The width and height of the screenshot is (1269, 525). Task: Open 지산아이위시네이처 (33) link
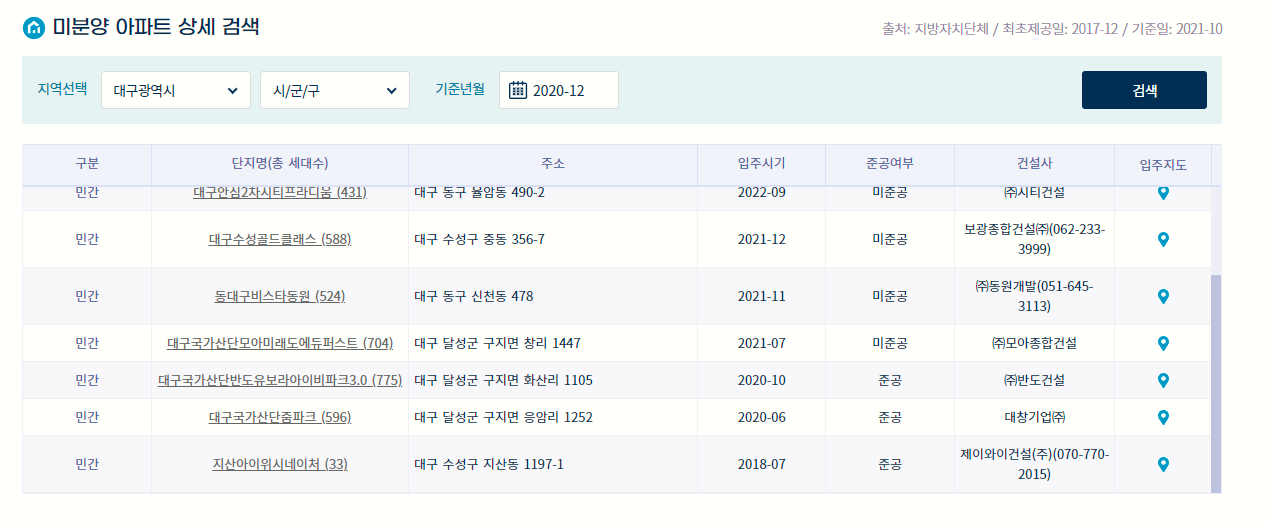click(x=280, y=464)
